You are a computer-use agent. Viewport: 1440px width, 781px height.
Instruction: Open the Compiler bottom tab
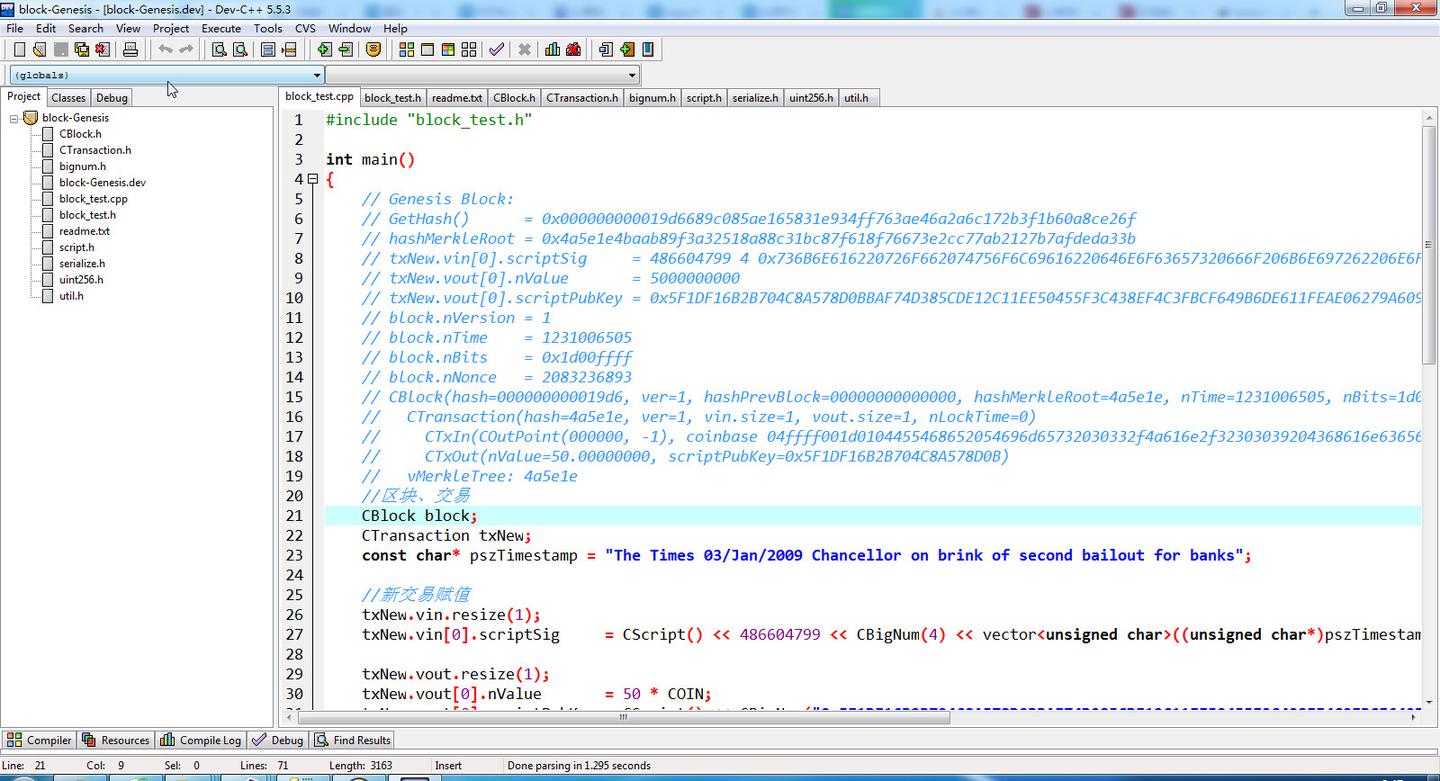pyautogui.click(x=39, y=740)
